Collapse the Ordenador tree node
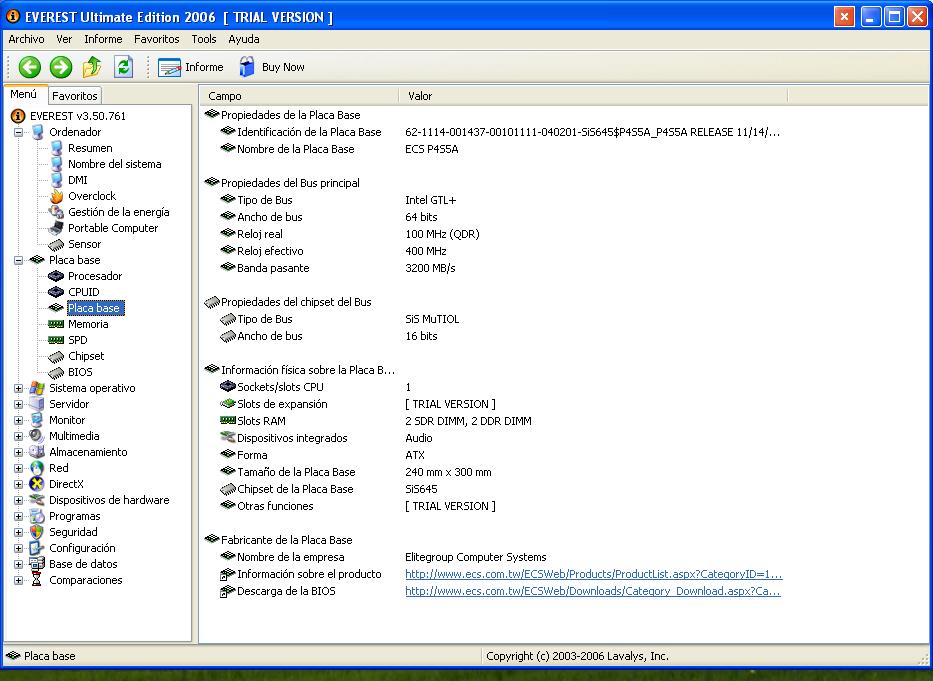933x681 pixels. pyautogui.click(x=19, y=132)
